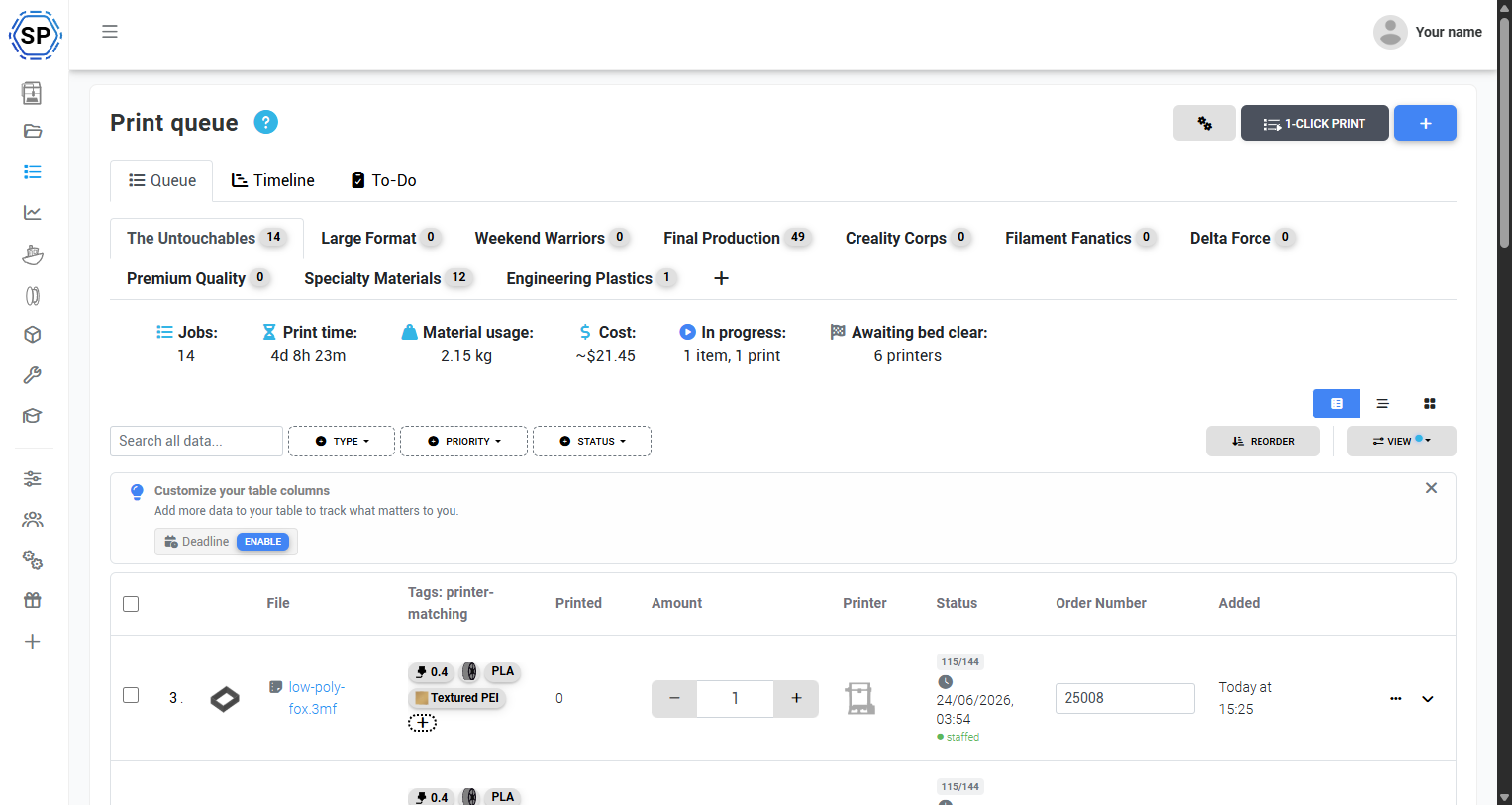Image resolution: width=1512 pixels, height=805 pixels.
Task: Switch to grid view icon
Action: pyautogui.click(x=1429, y=404)
